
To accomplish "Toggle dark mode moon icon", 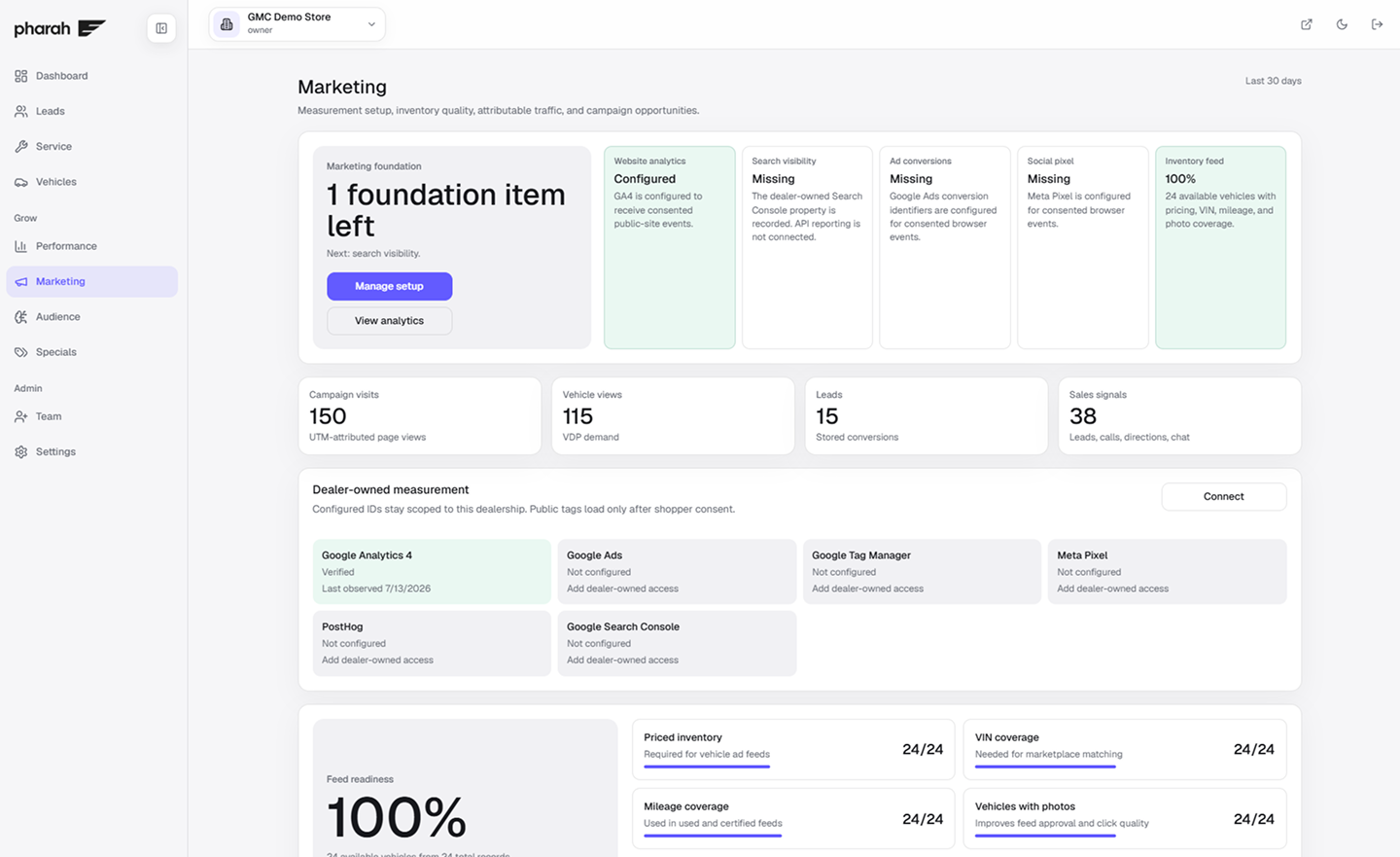I will coord(1342,24).
